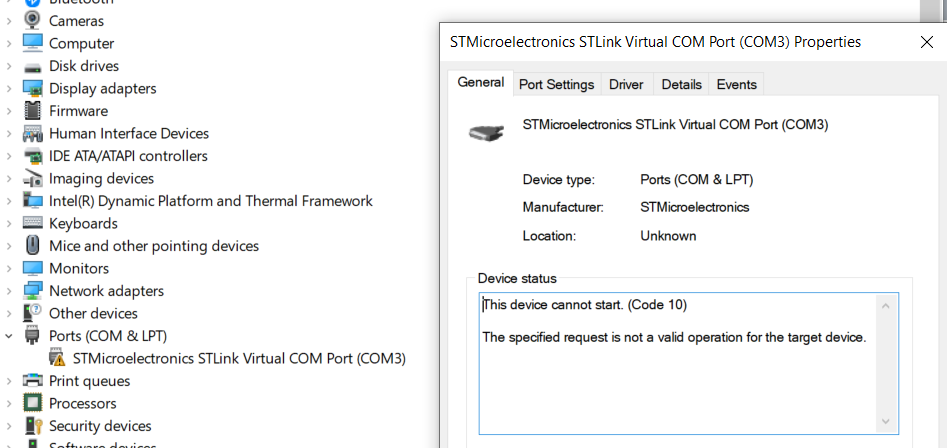The width and height of the screenshot is (947, 448).
Task: Expand the Disk drives node
Action: [8, 66]
